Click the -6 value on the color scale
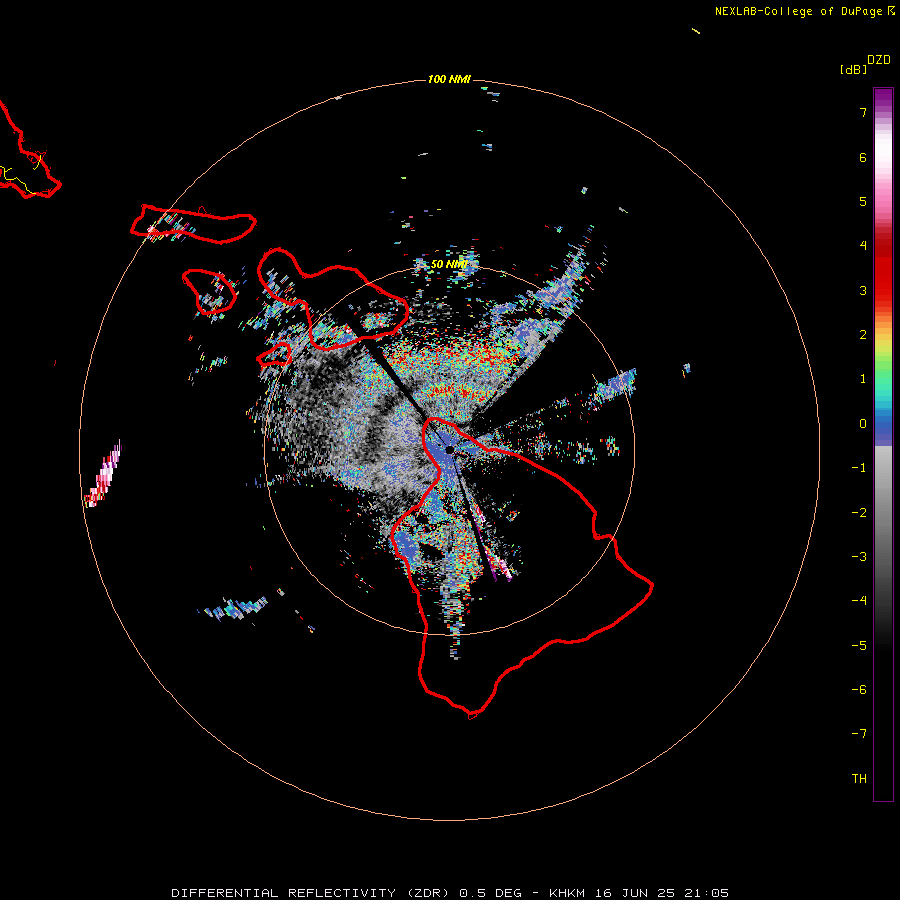The image size is (900, 900). click(859, 690)
